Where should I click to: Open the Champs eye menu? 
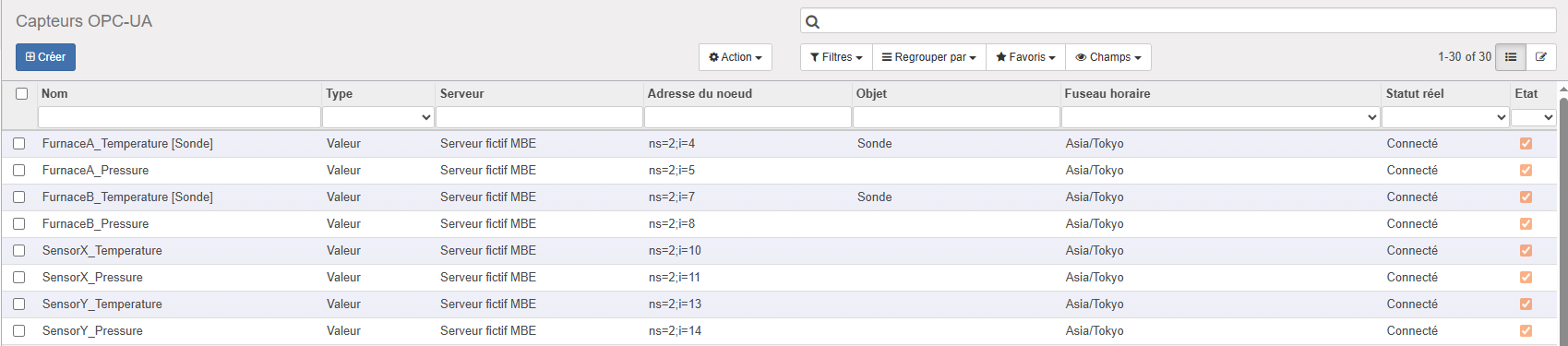(x=1108, y=57)
